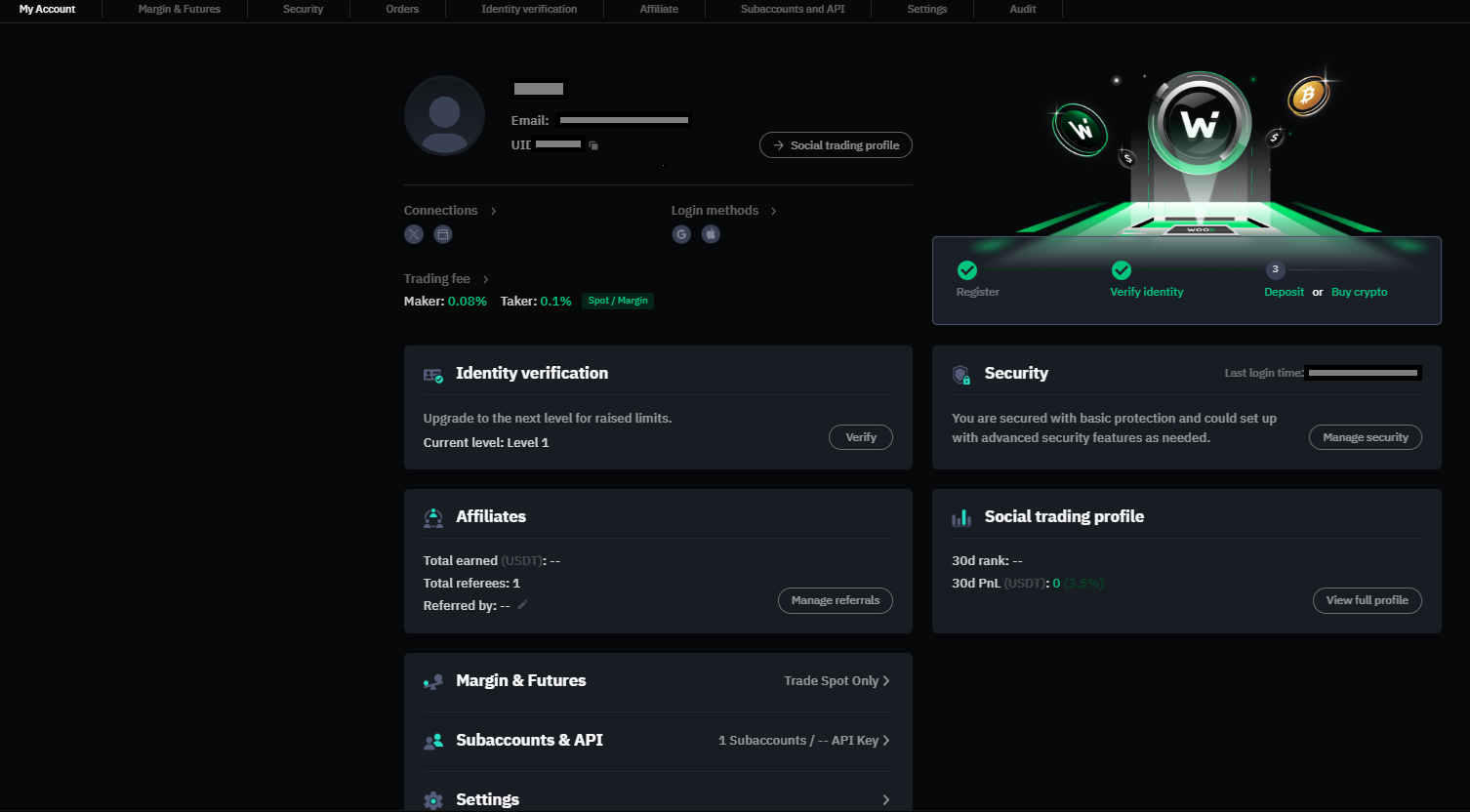Click the Register step green checkmark
The image size is (1470, 812).
click(x=967, y=270)
